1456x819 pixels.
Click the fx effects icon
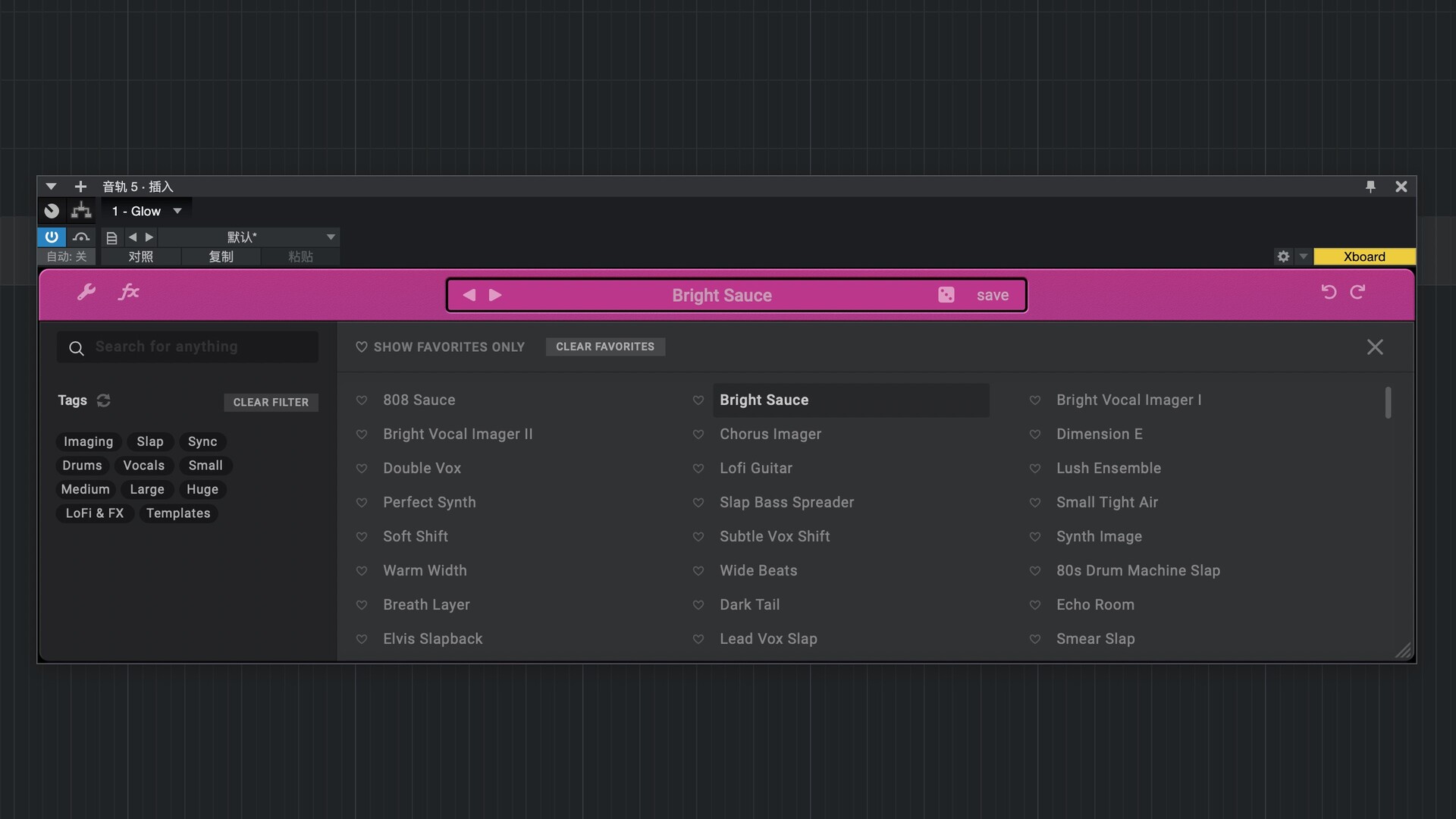pyautogui.click(x=129, y=292)
